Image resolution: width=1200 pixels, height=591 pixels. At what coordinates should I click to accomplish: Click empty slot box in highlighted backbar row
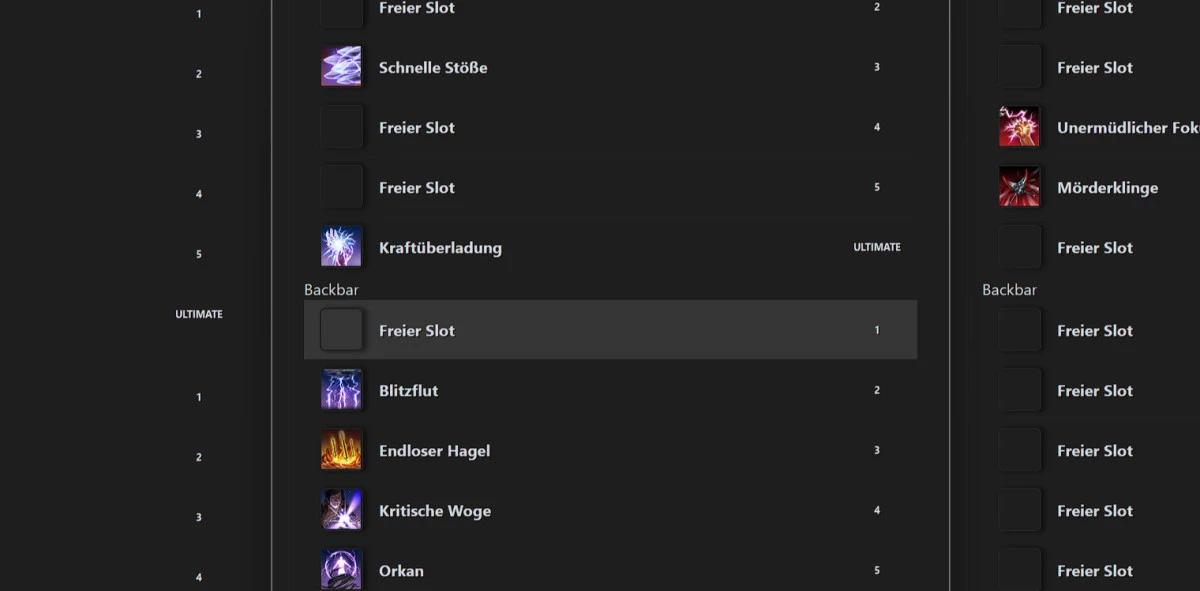point(341,330)
